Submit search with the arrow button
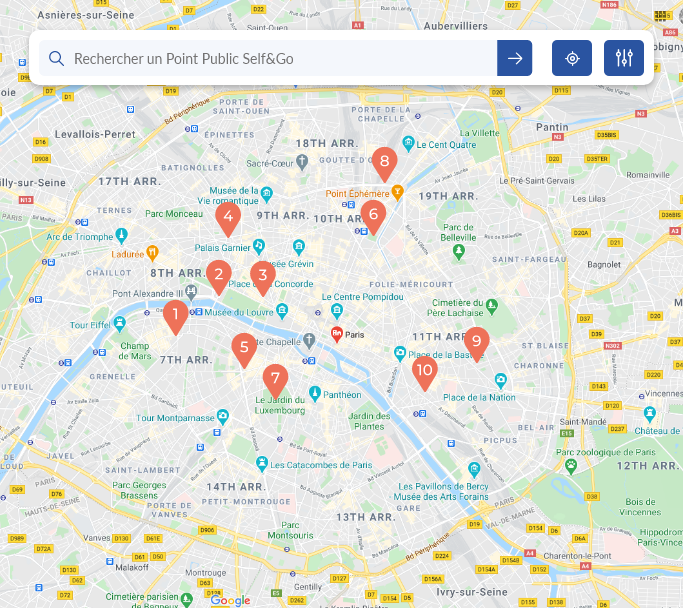 pyautogui.click(x=514, y=58)
